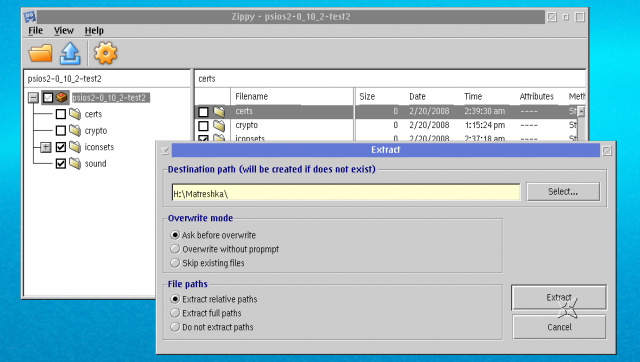Select the sound label in the tree

95,164
